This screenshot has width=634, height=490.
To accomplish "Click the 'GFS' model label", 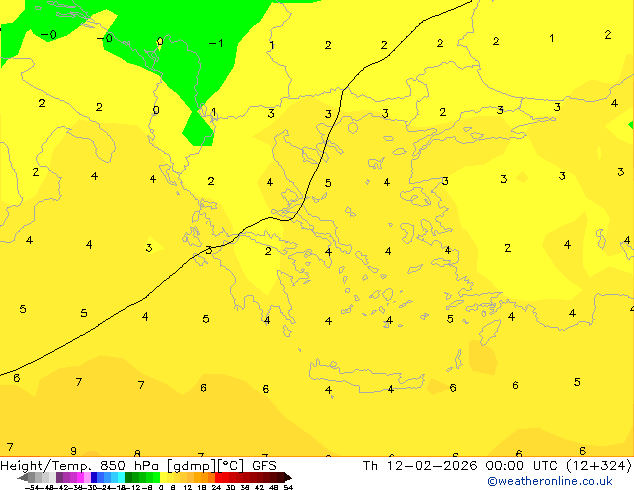I will pyautogui.click(x=264, y=466).
